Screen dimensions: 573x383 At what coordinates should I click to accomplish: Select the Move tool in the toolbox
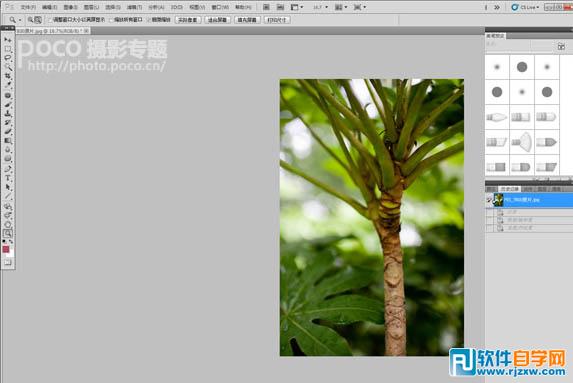8,39
